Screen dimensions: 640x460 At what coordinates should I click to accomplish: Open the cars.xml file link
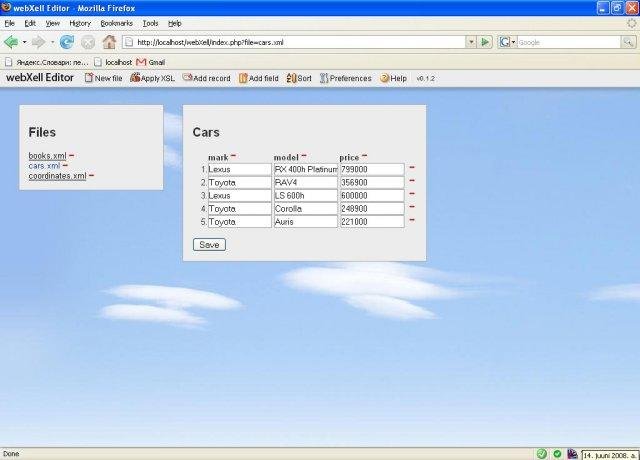click(44, 166)
